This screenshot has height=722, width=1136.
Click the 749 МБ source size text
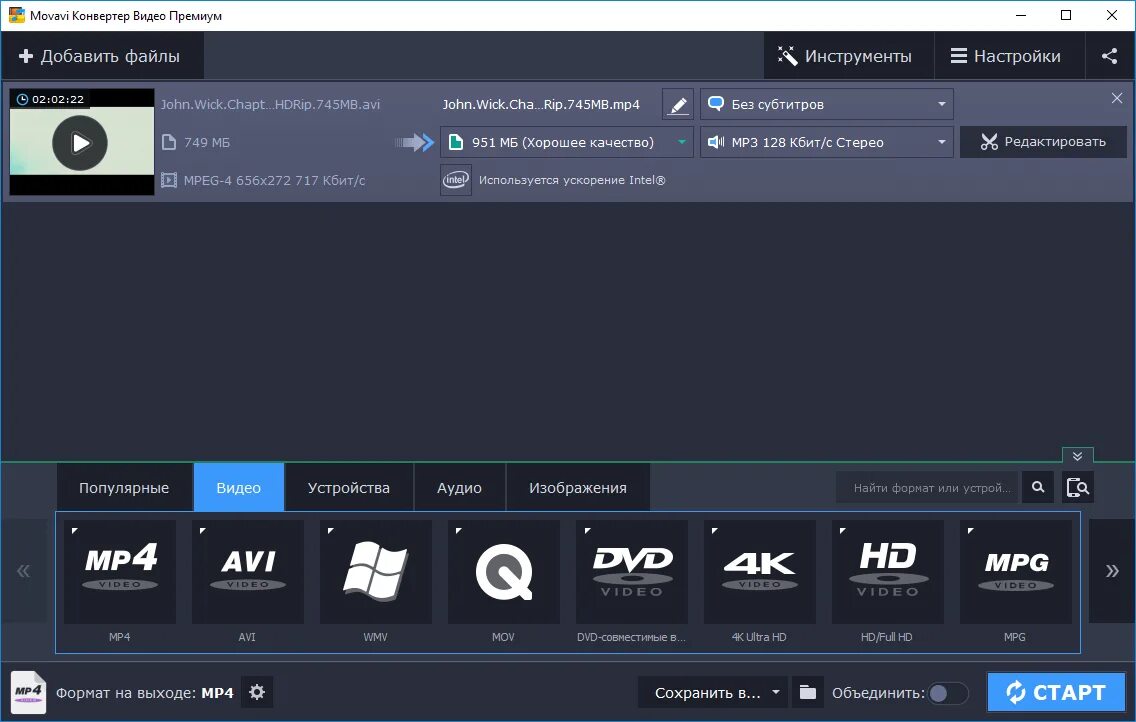(206, 143)
